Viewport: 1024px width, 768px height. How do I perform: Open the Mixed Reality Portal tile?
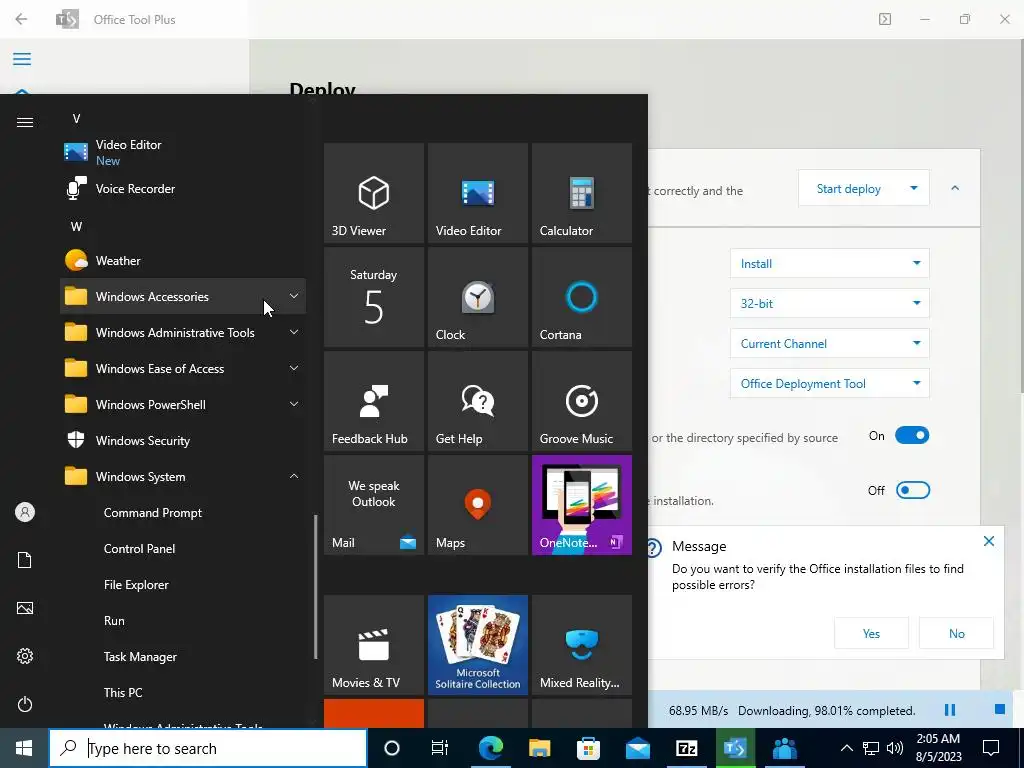(582, 645)
